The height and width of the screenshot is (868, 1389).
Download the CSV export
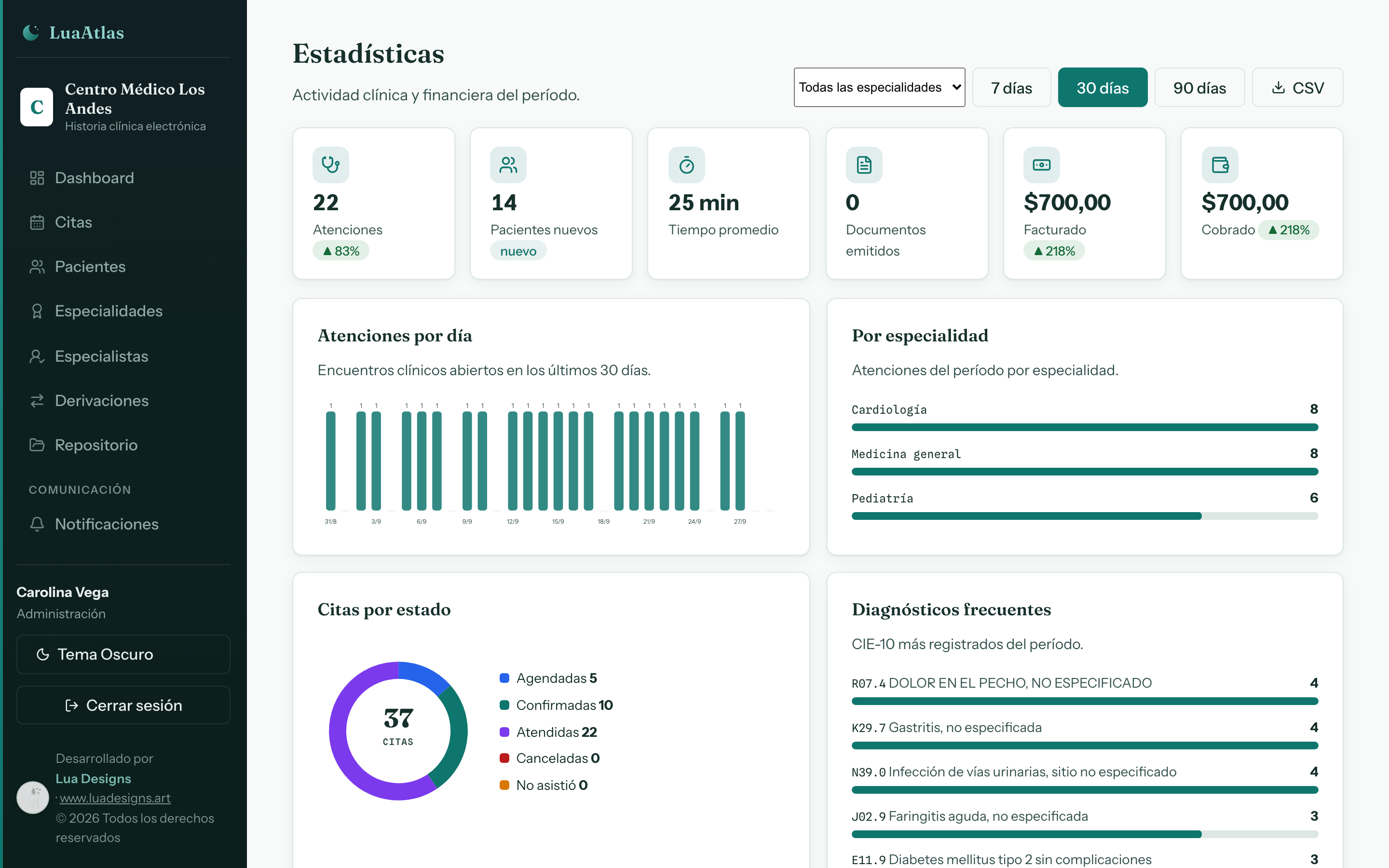coord(1297,87)
